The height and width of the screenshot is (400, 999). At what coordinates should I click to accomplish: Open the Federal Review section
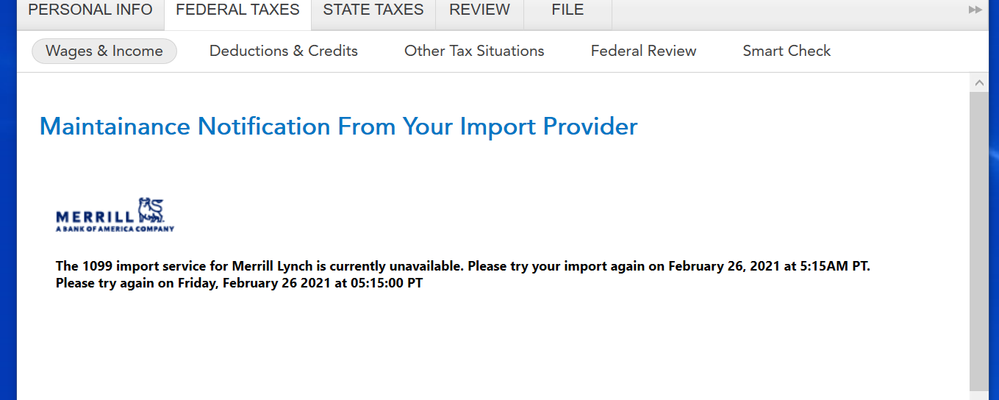[643, 51]
